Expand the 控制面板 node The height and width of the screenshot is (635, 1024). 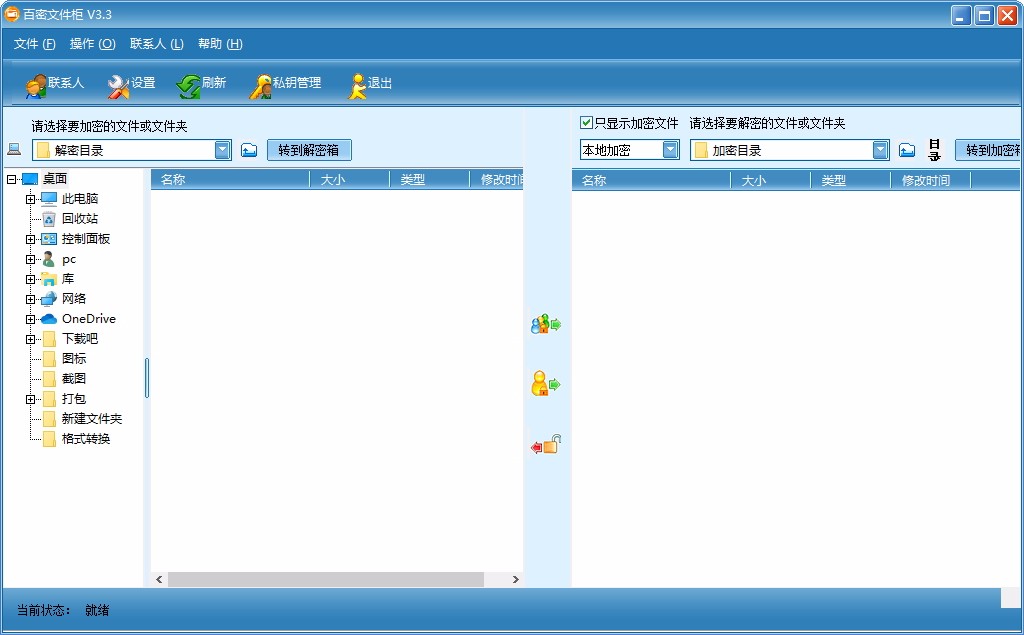(x=30, y=239)
